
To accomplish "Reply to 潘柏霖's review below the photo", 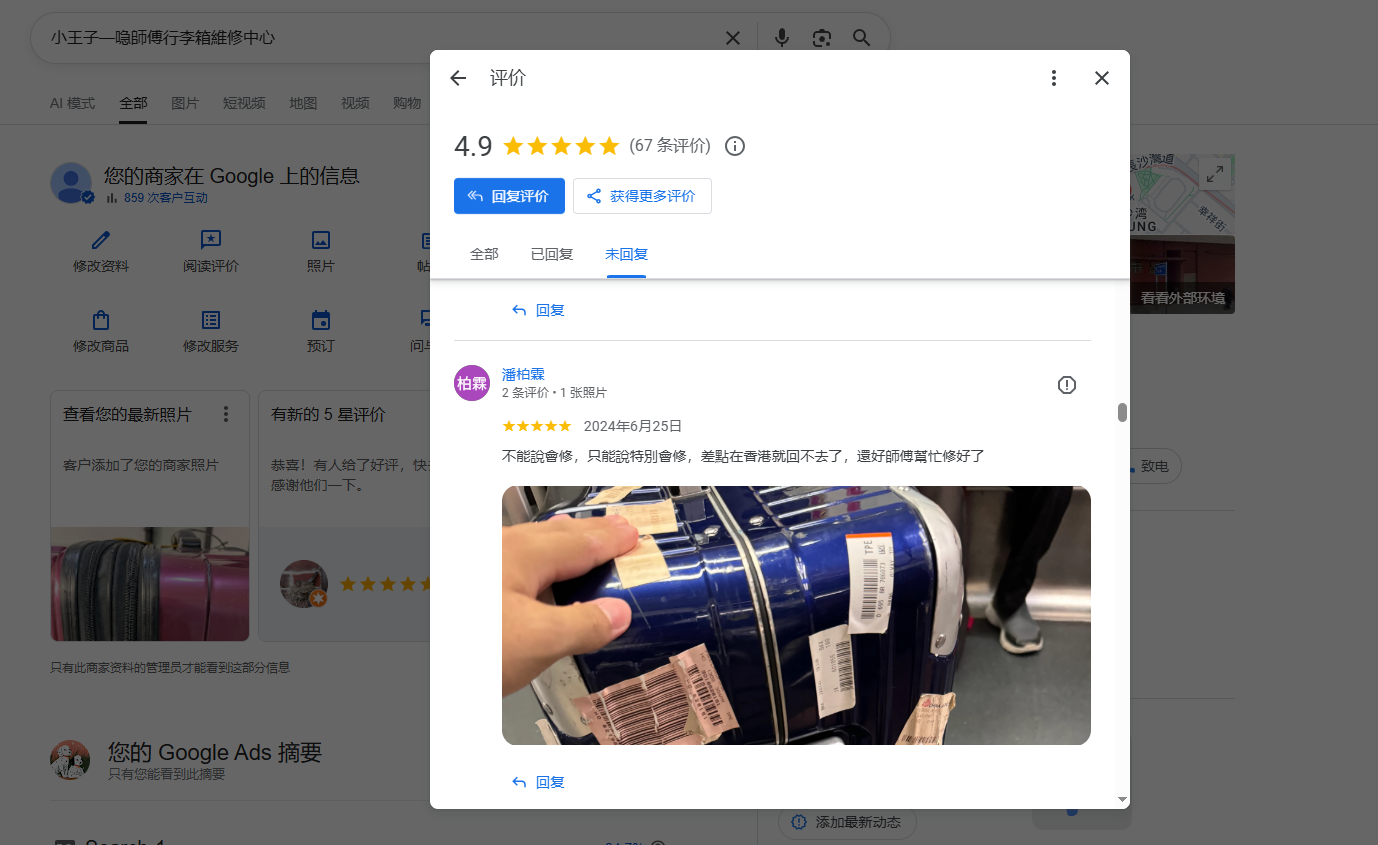I will (x=539, y=782).
